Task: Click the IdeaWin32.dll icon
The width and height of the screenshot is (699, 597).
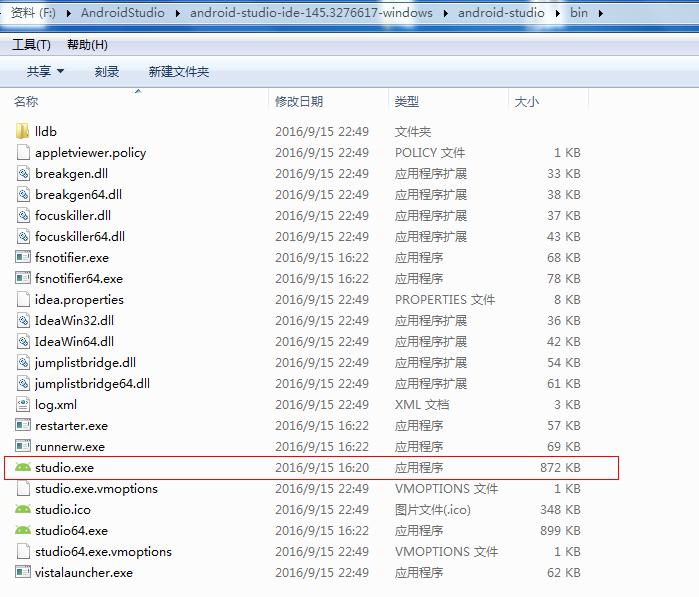Action: [23, 320]
